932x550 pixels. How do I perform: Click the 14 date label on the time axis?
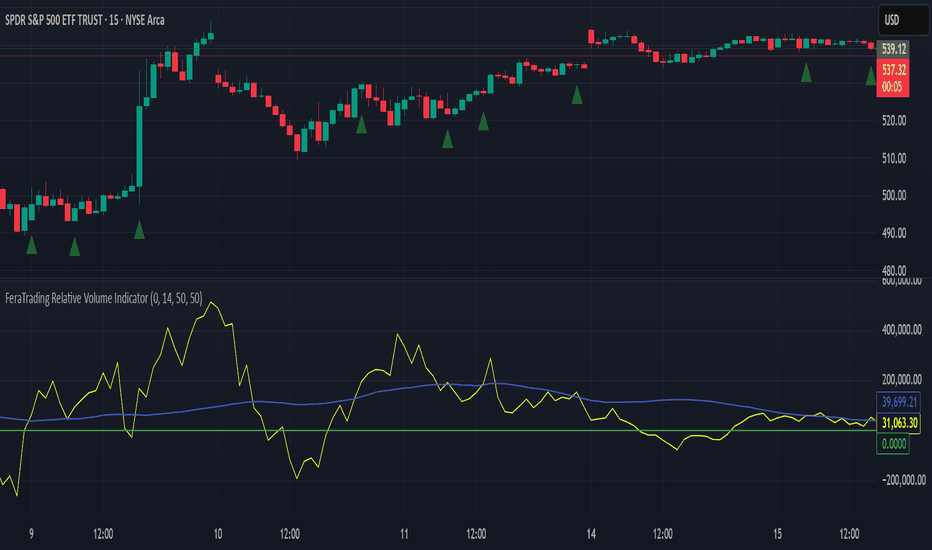click(591, 534)
